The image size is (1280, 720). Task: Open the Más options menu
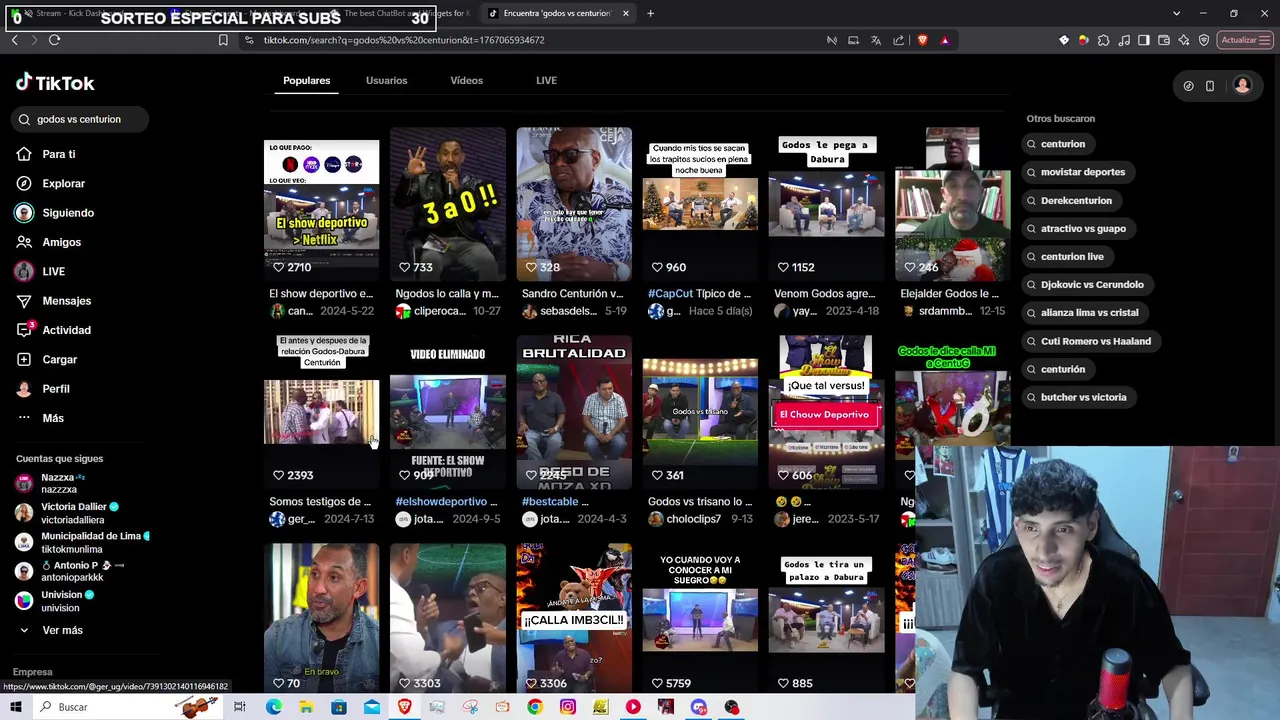(x=52, y=418)
